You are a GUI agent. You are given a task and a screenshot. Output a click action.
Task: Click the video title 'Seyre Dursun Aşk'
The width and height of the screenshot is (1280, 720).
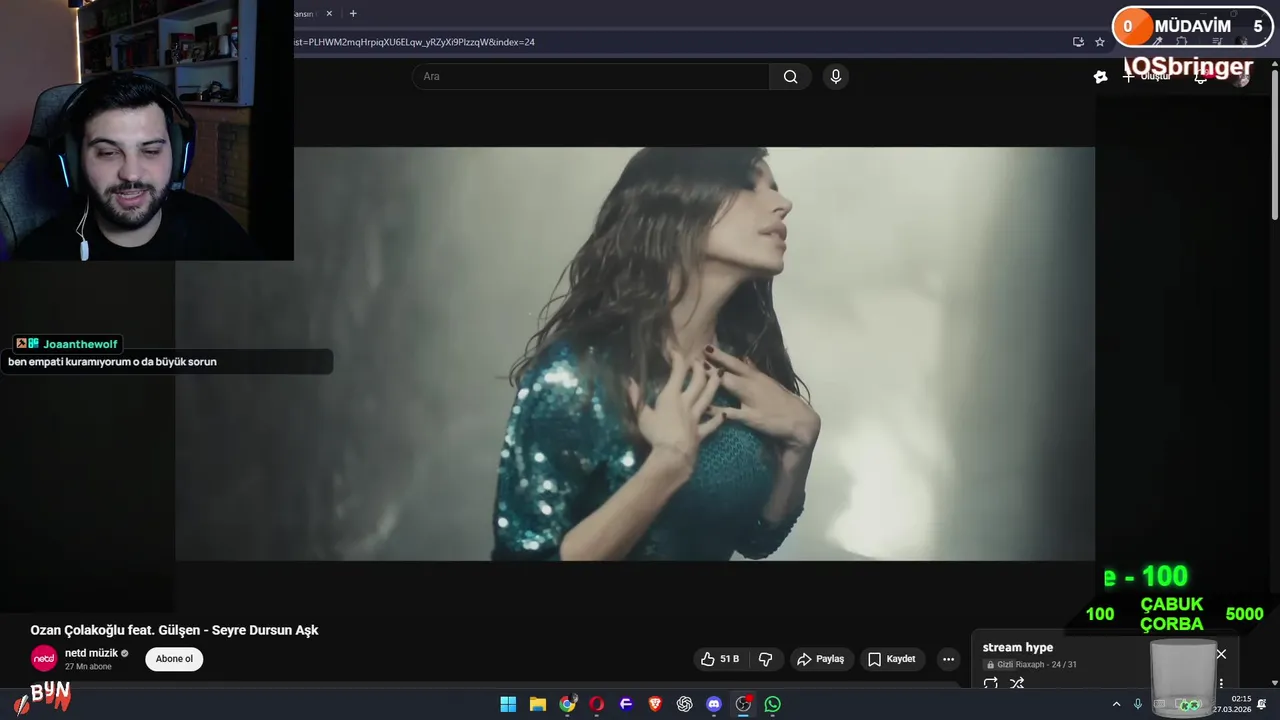(265, 630)
